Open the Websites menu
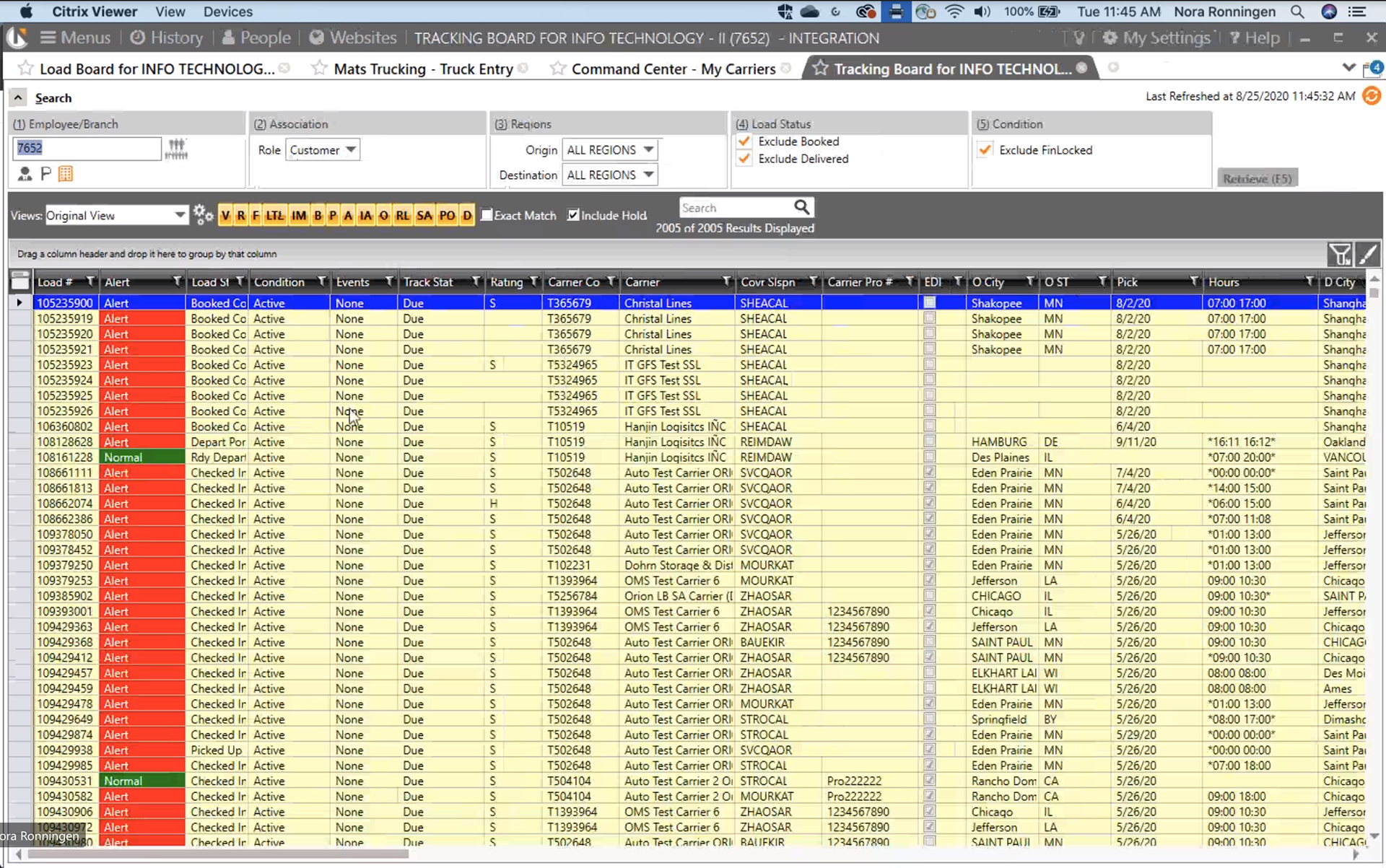Screen dimensions: 1386x868 tap(353, 38)
